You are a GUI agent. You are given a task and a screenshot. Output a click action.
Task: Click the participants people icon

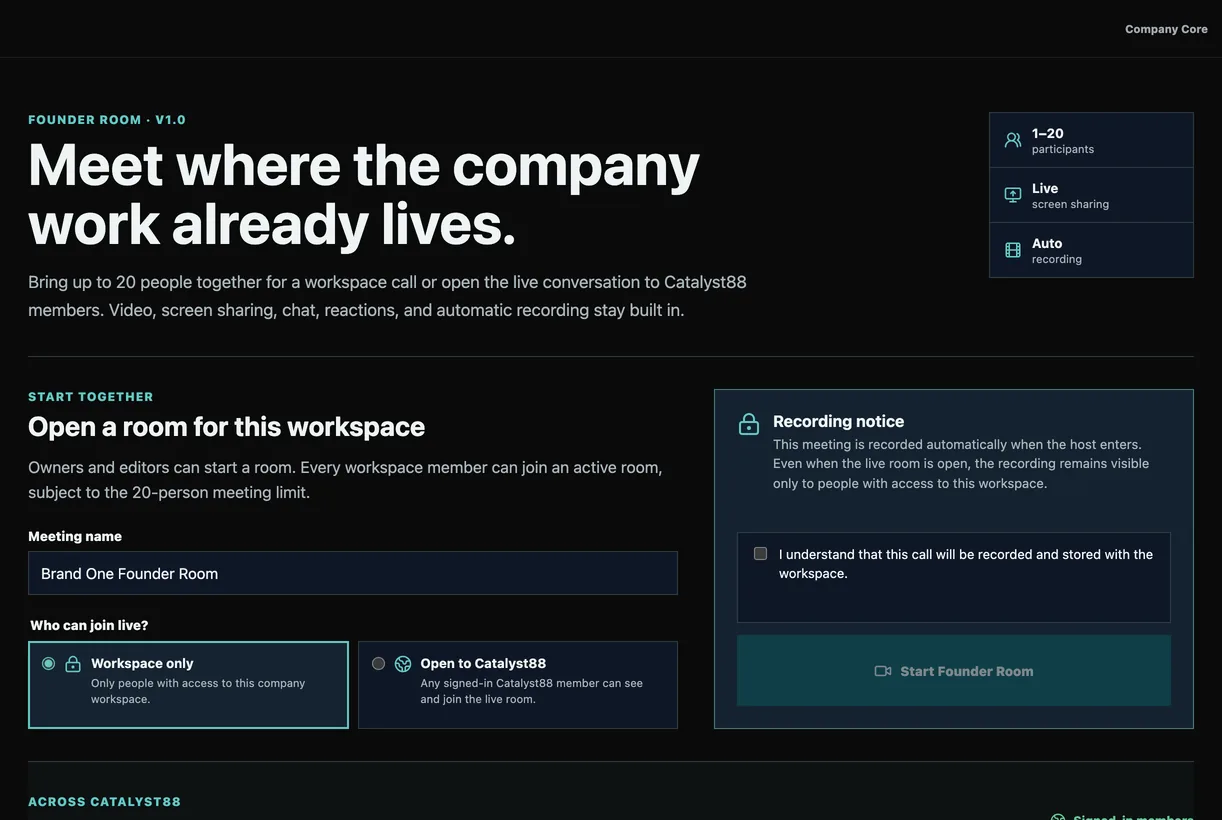tap(1013, 140)
